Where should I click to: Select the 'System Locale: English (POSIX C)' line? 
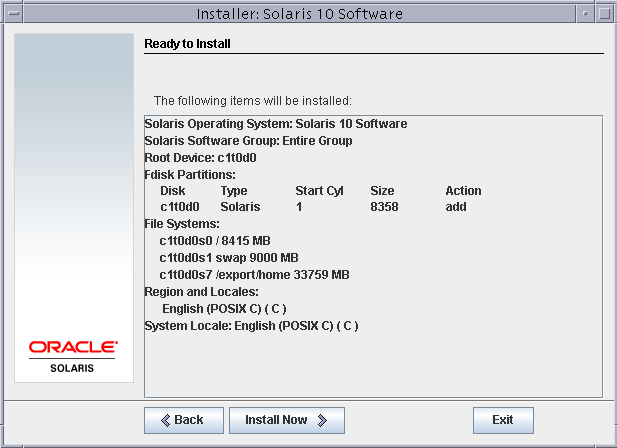coord(251,326)
